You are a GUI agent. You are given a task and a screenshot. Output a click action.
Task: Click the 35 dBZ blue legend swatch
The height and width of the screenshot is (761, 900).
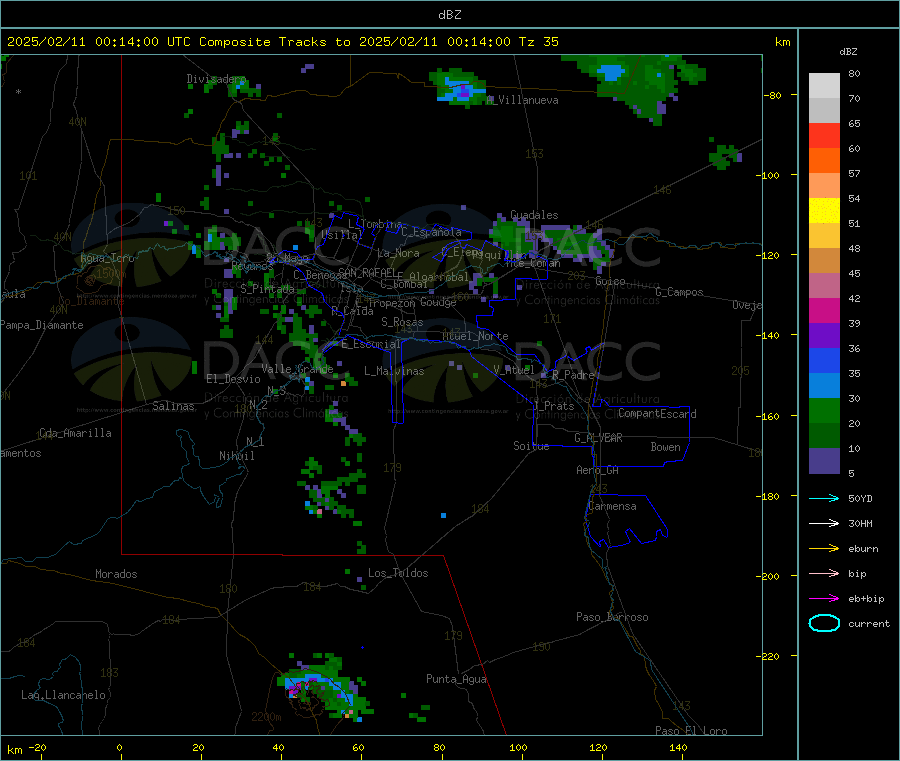coord(824,360)
